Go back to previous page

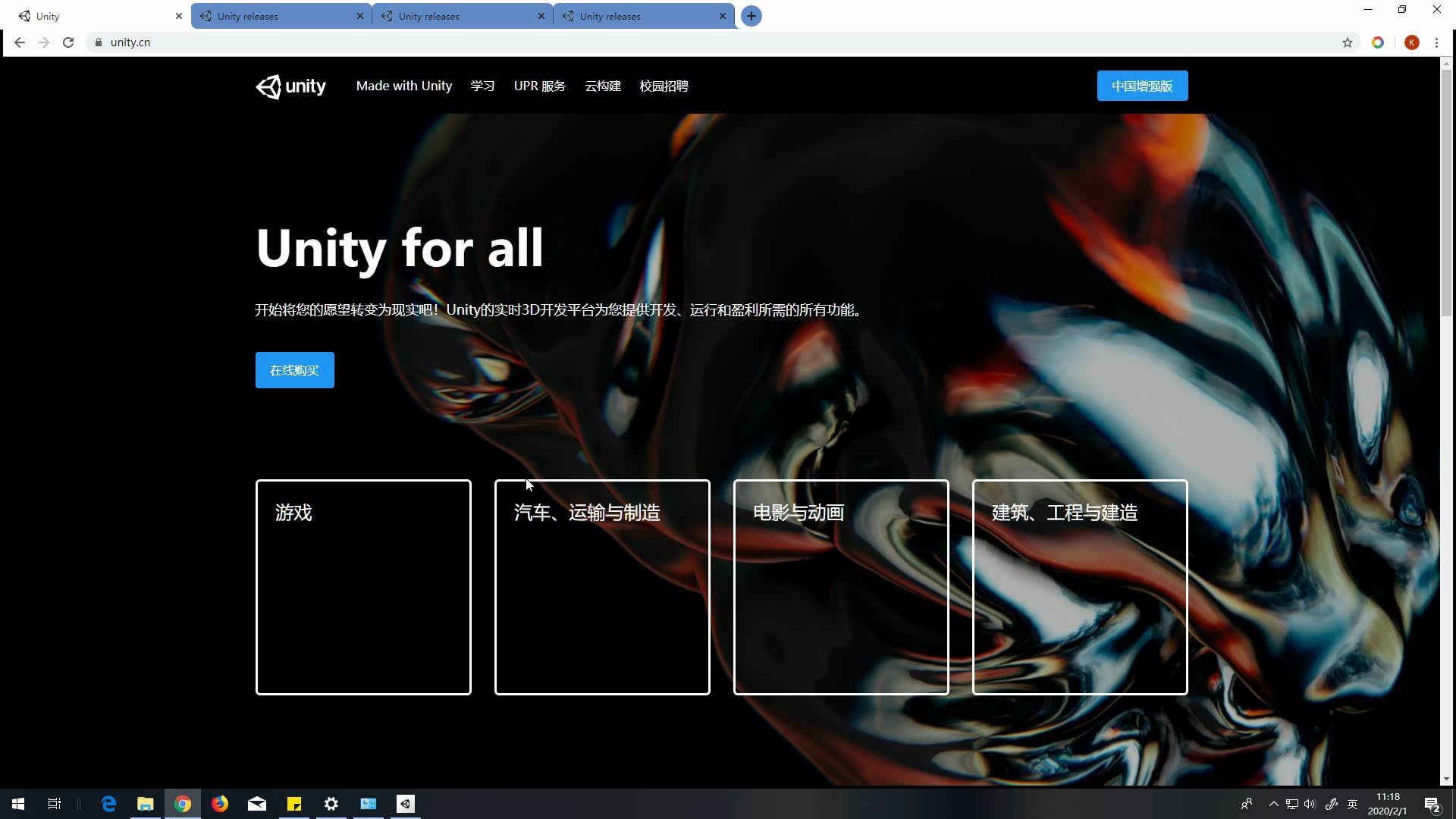20,42
